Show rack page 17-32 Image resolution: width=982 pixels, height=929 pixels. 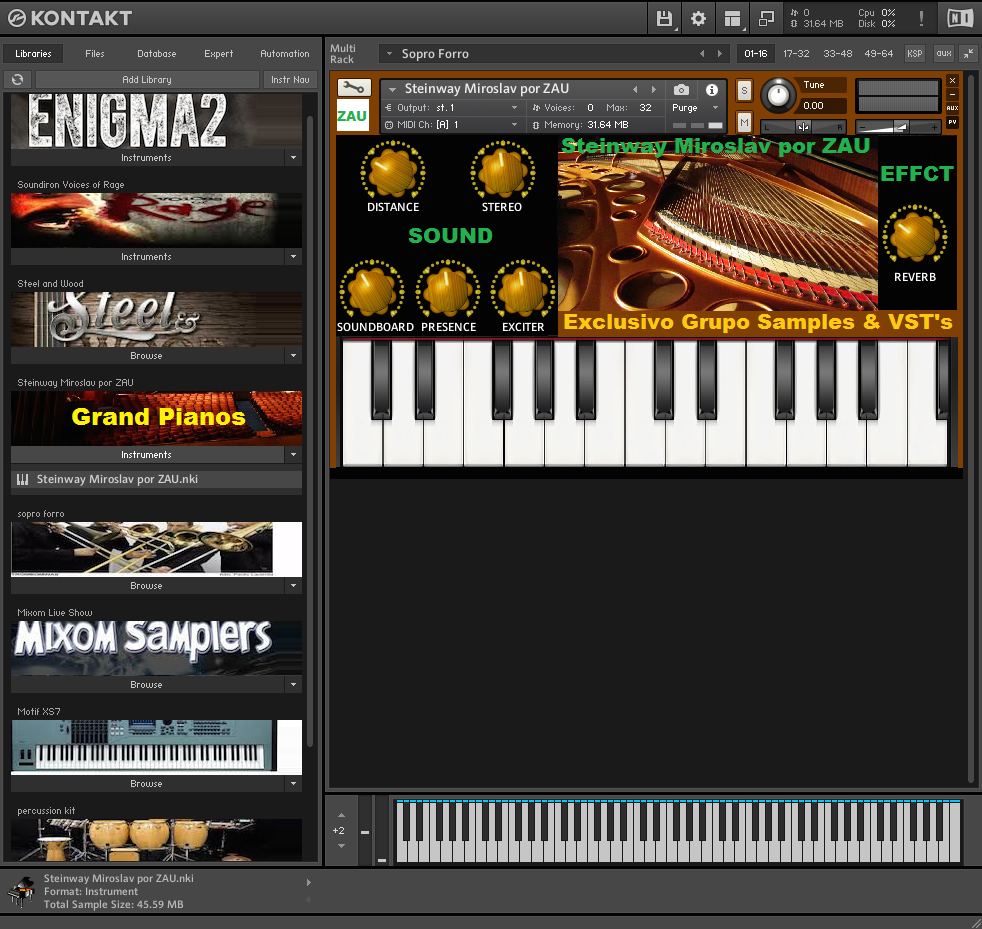tap(796, 54)
